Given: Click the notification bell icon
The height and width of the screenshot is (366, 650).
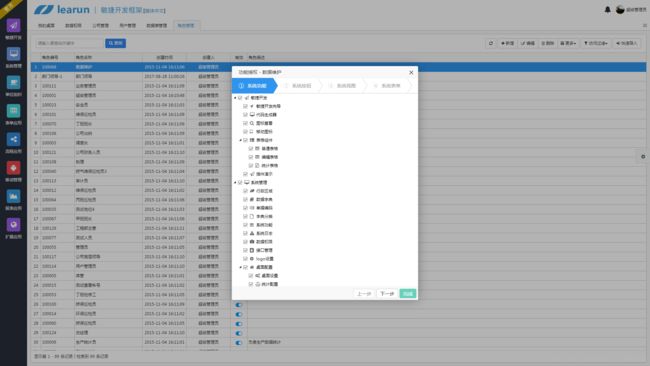Looking at the screenshot, I should click(x=607, y=10).
